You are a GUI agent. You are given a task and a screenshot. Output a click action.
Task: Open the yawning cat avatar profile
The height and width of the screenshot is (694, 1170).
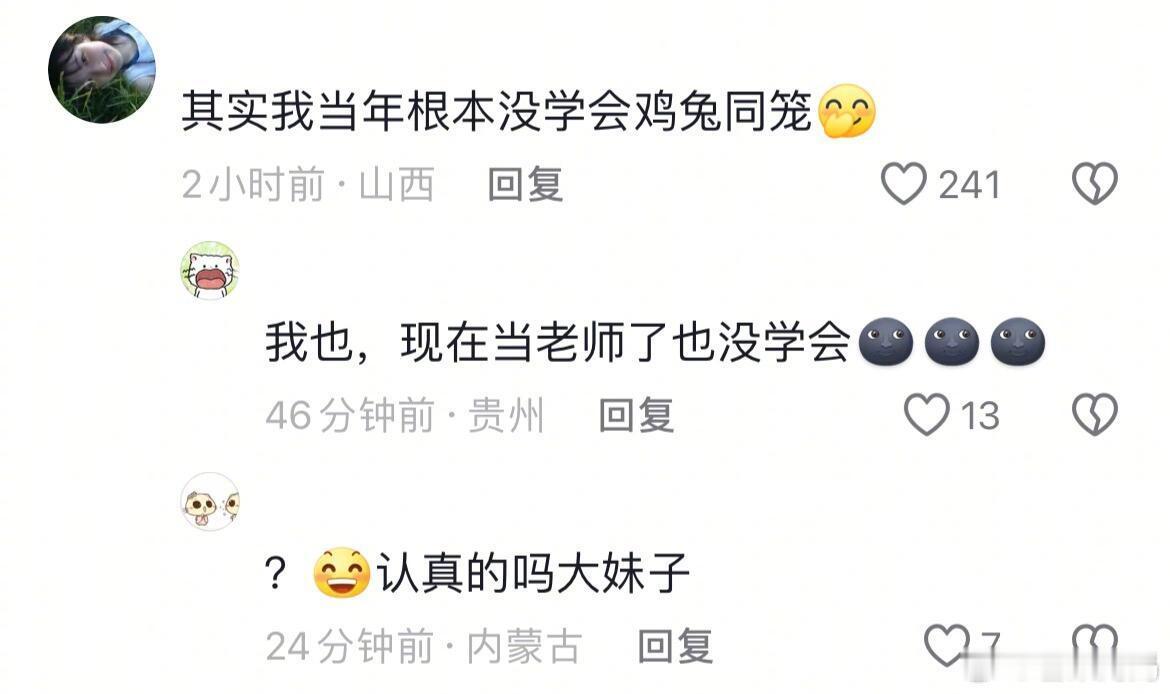tap(210, 271)
